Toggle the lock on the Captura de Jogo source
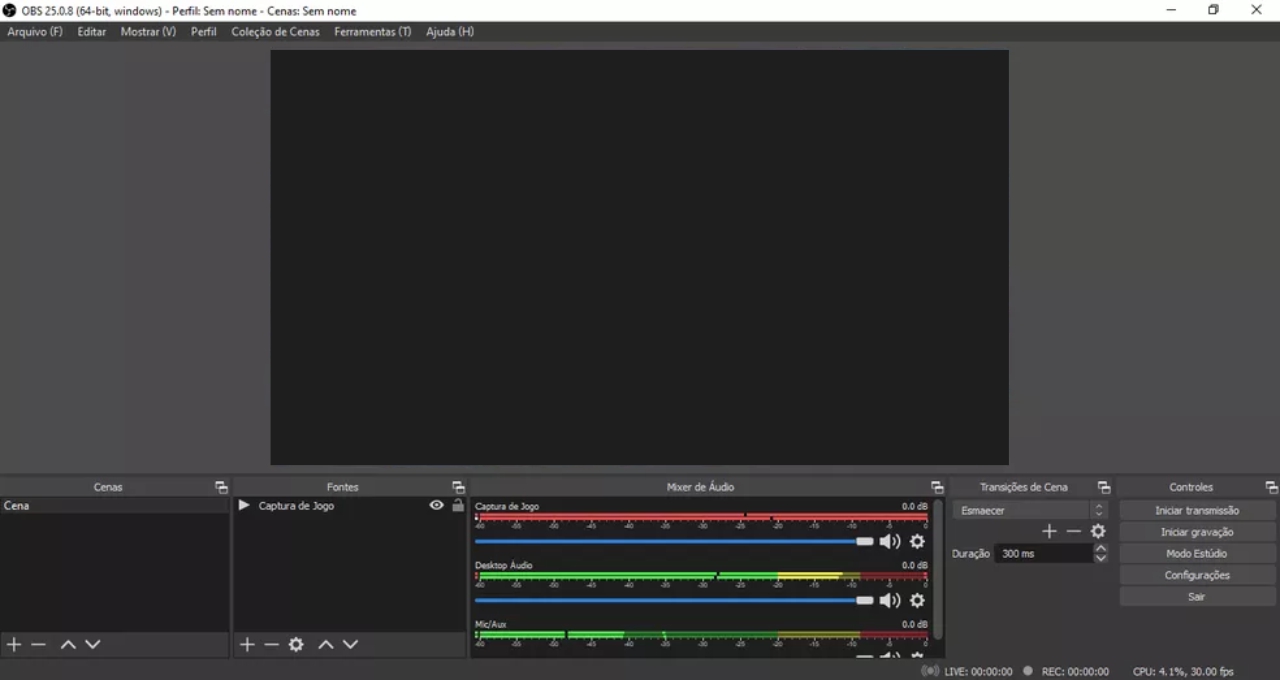1280x680 pixels. click(x=458, y=505)
